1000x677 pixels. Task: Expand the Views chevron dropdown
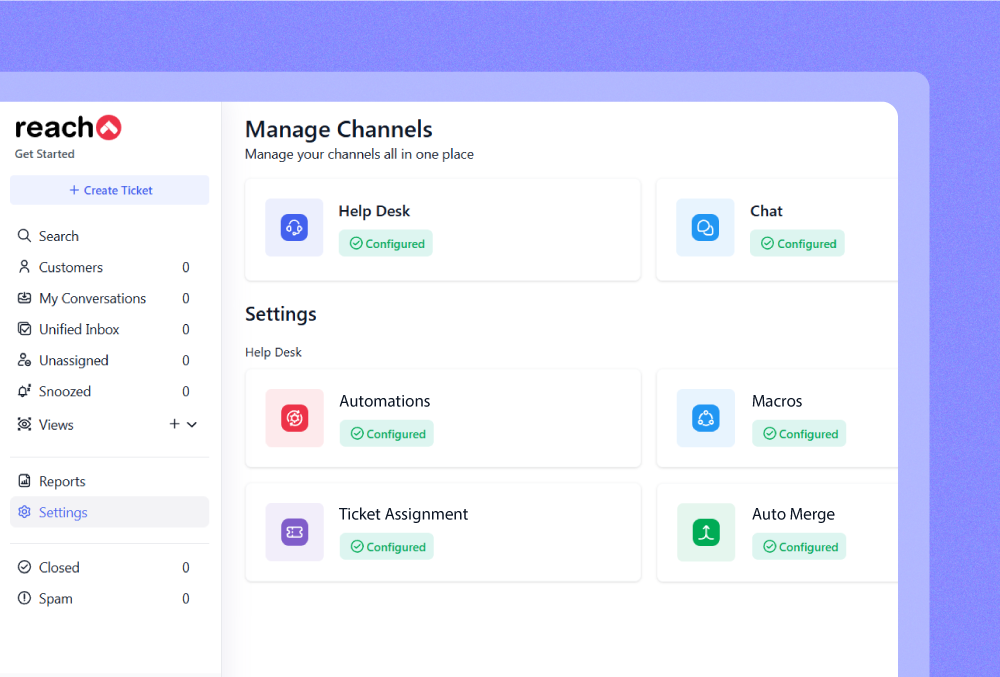[192, 424]
